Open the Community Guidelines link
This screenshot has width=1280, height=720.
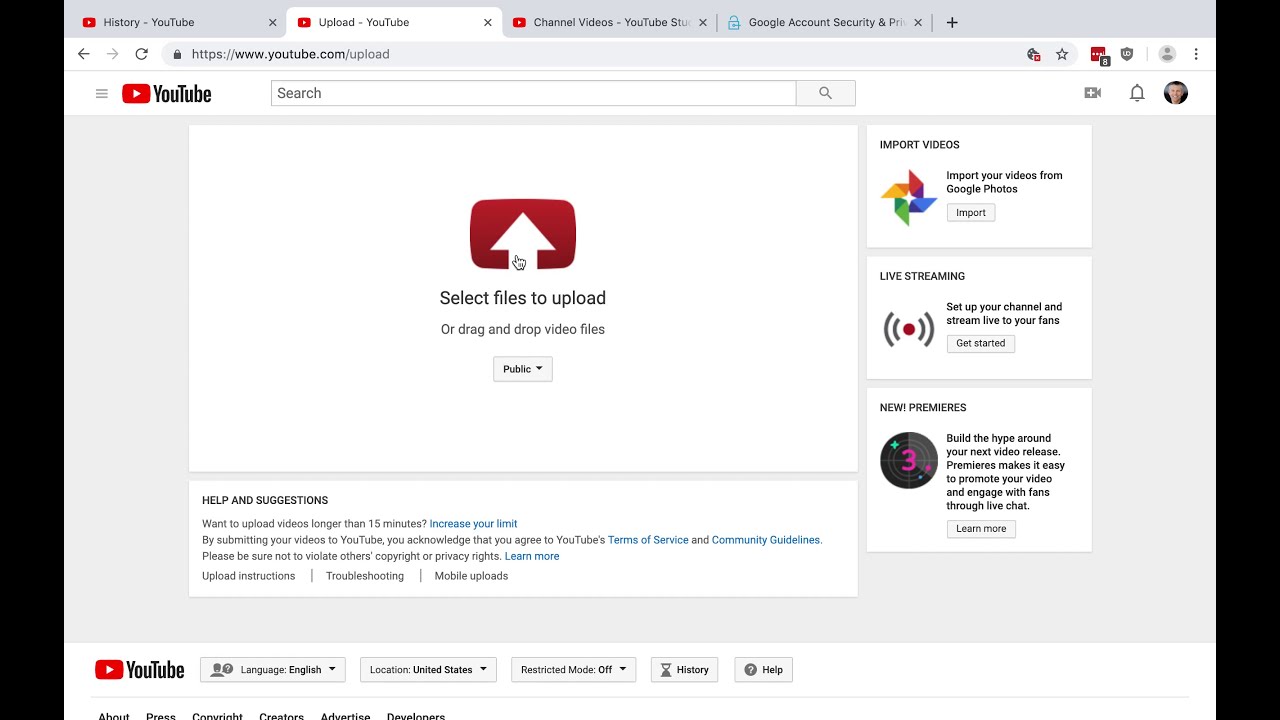coord(766,540)
